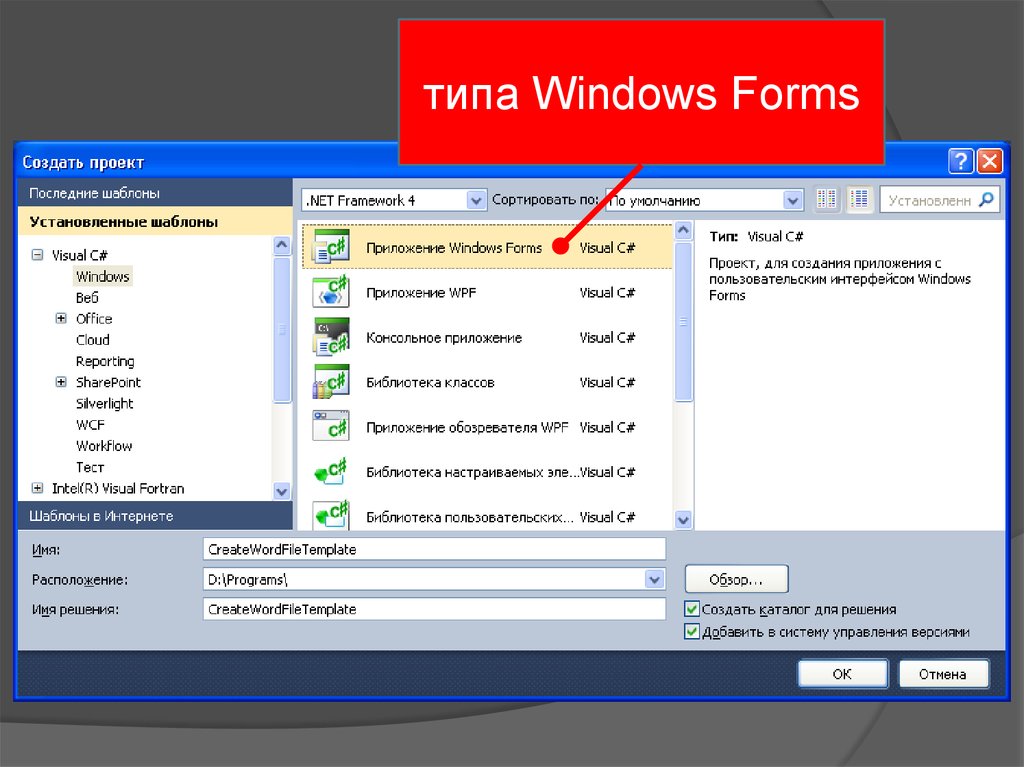
Task: Toggle 'Создать каталог для решения' checkbox
Action: click(x=692, y=609)
